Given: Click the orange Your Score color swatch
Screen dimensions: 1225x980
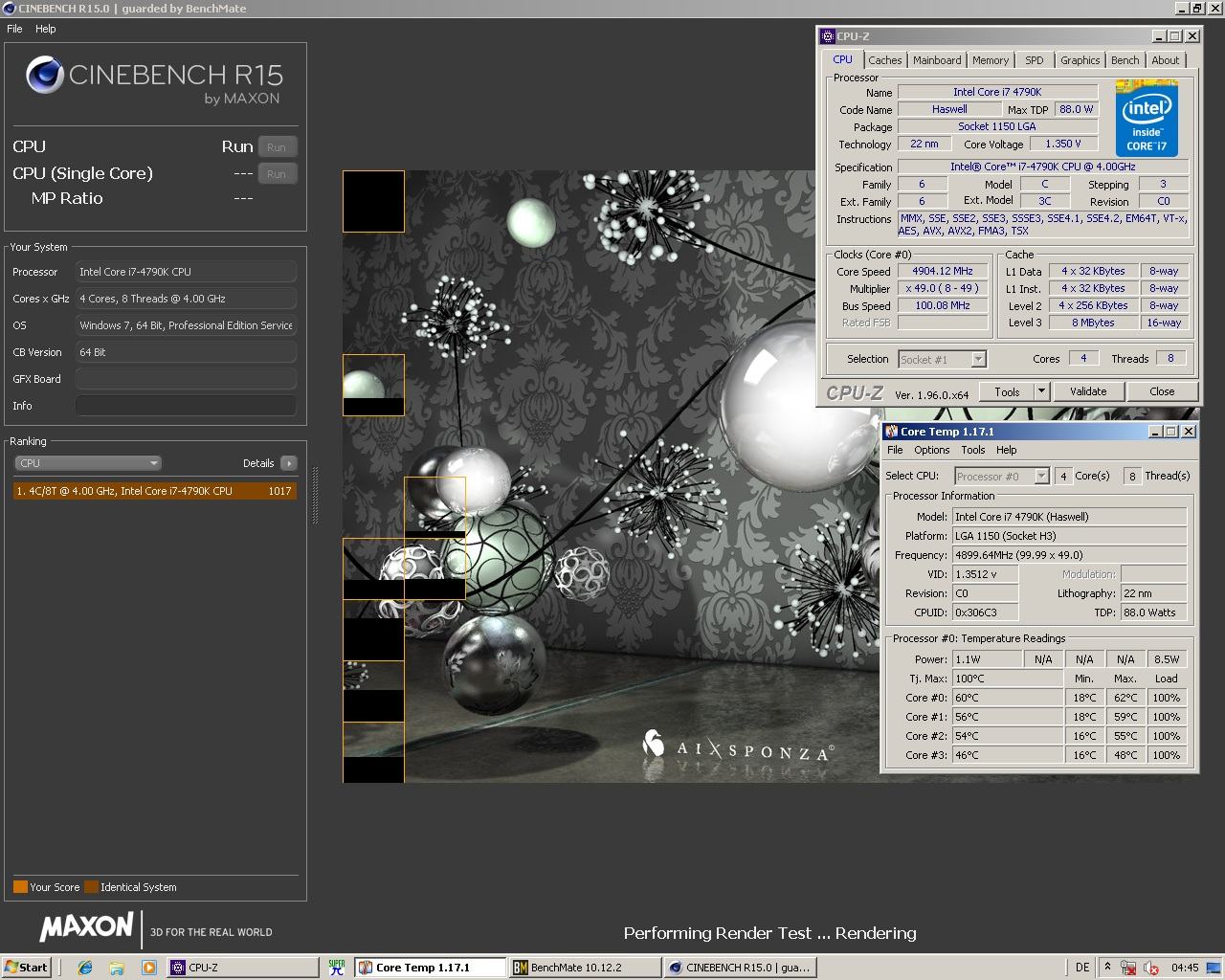Looking at the screenshot, I should pyautogui.click(x=20, y=887).
